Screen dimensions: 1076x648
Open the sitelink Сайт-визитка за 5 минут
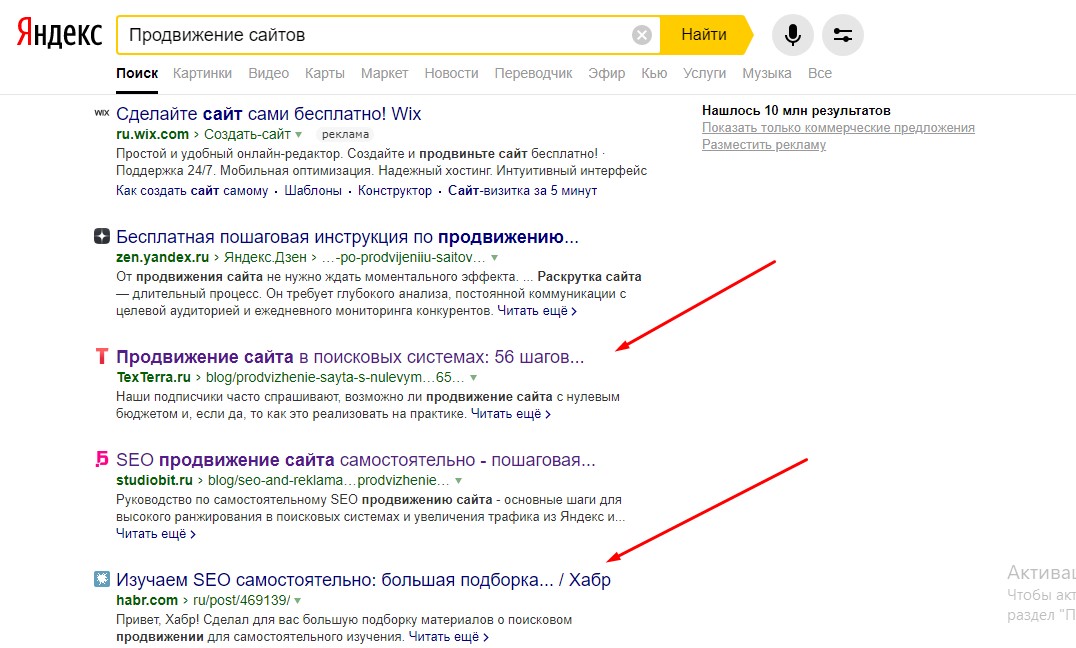pyautogui.click(x=522, y=190)
